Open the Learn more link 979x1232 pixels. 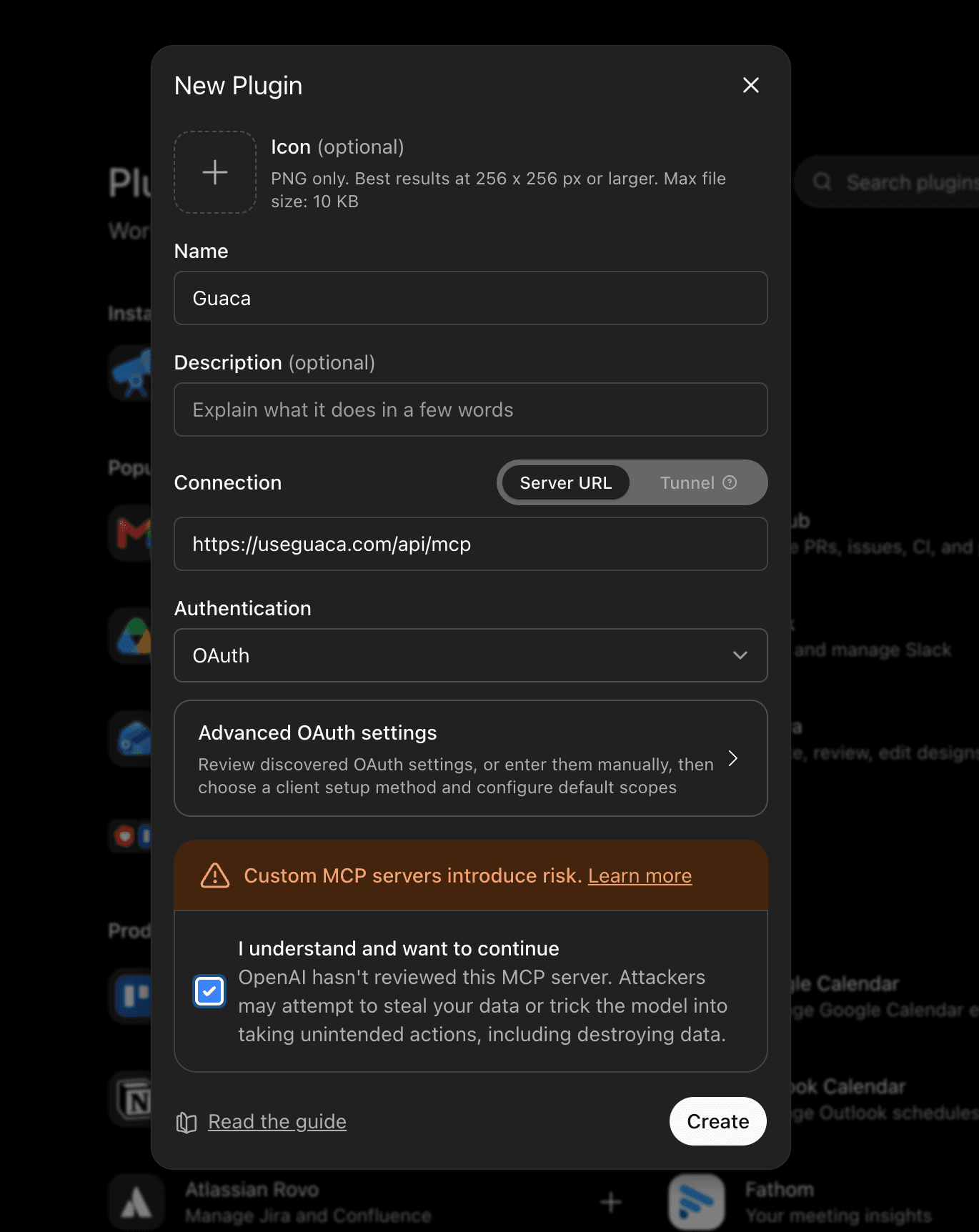point(640,875)
